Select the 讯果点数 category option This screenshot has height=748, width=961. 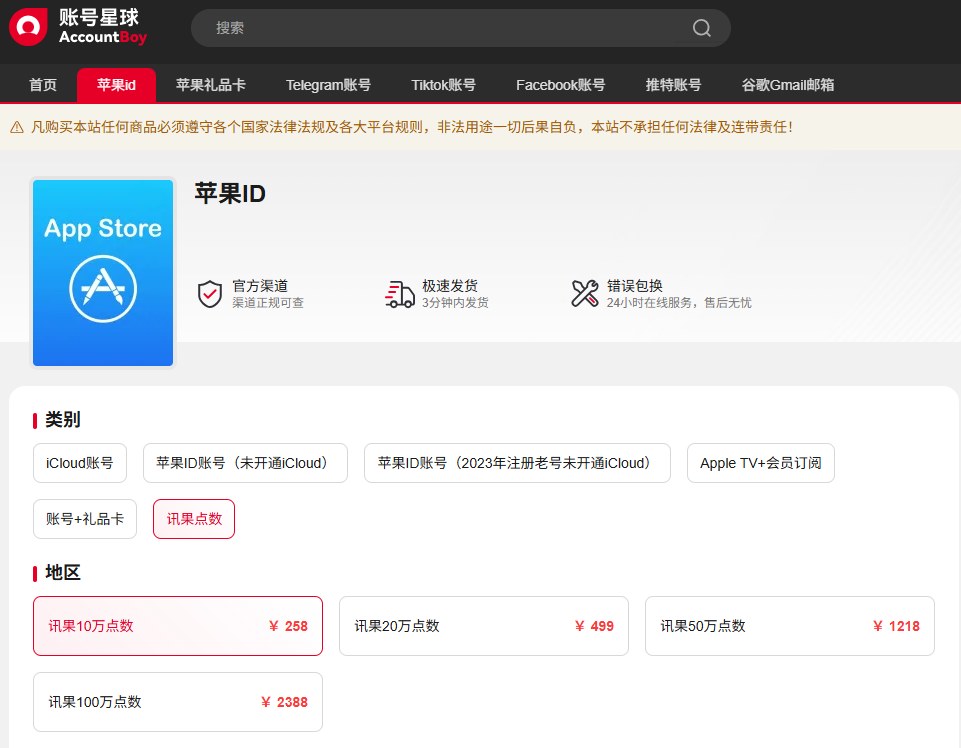[x=194, y=519]
